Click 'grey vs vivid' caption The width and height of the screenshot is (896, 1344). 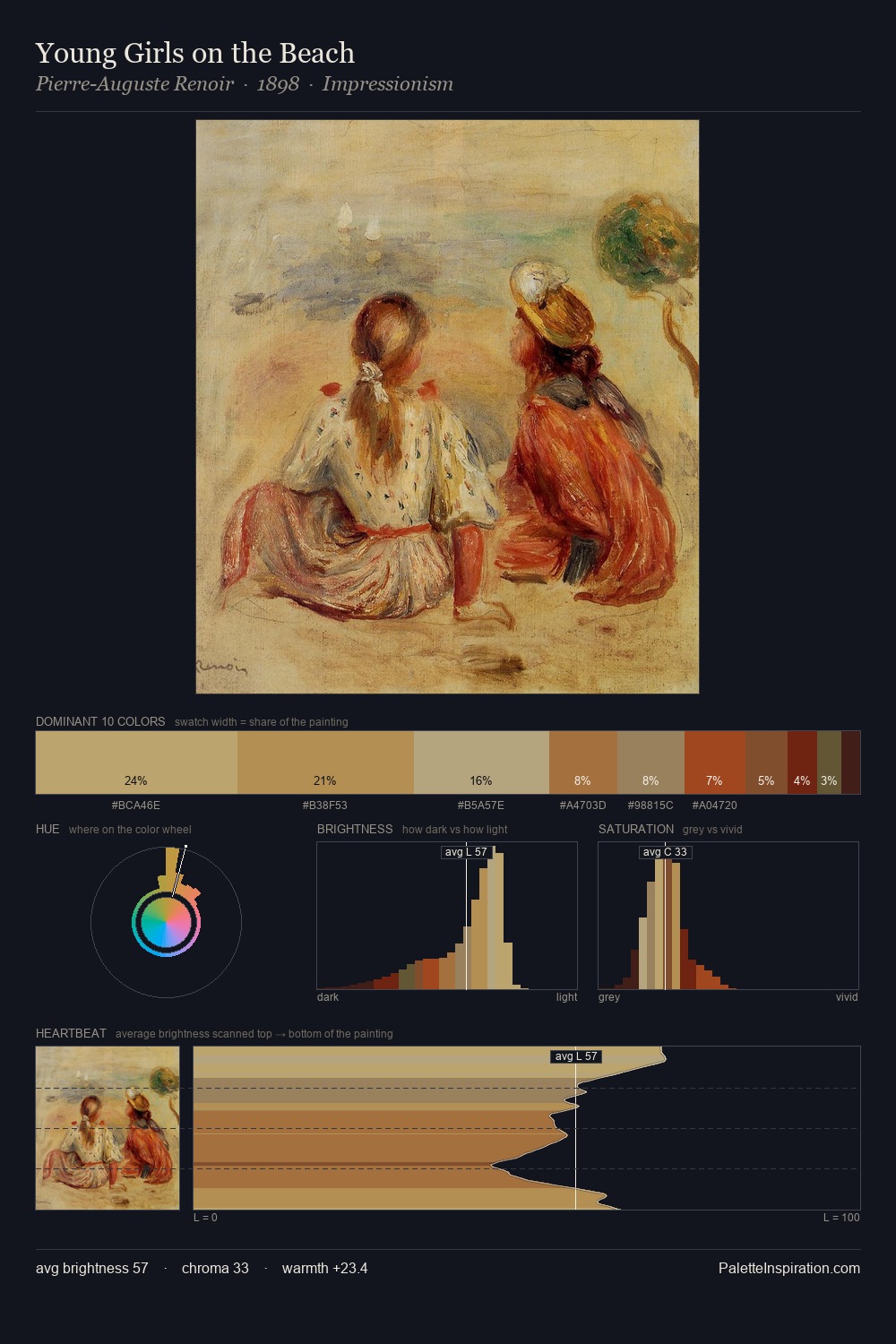coord(712,830)
